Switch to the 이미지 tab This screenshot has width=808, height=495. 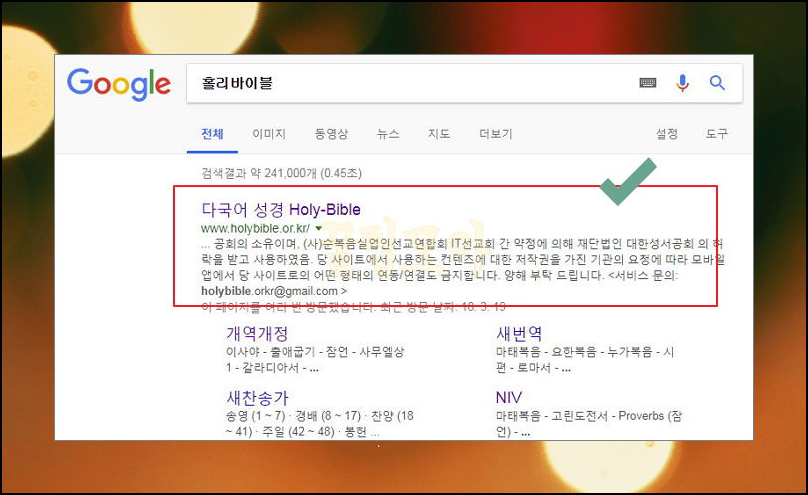coord(269,134)
